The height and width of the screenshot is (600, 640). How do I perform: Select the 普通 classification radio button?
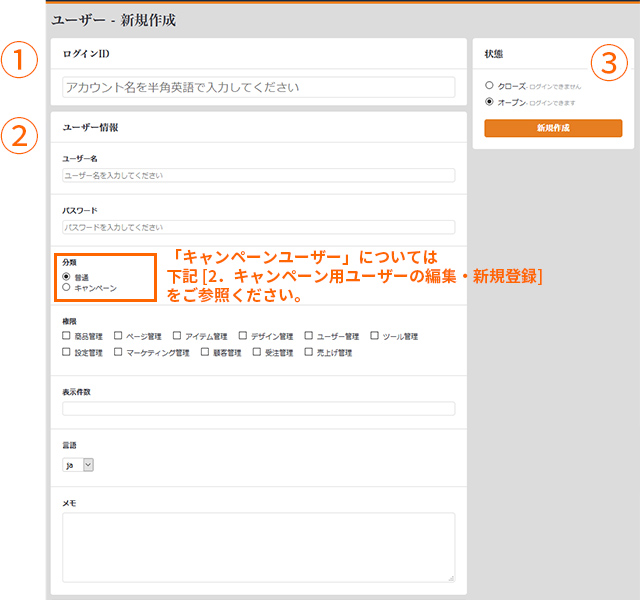(x=67, y=276)
